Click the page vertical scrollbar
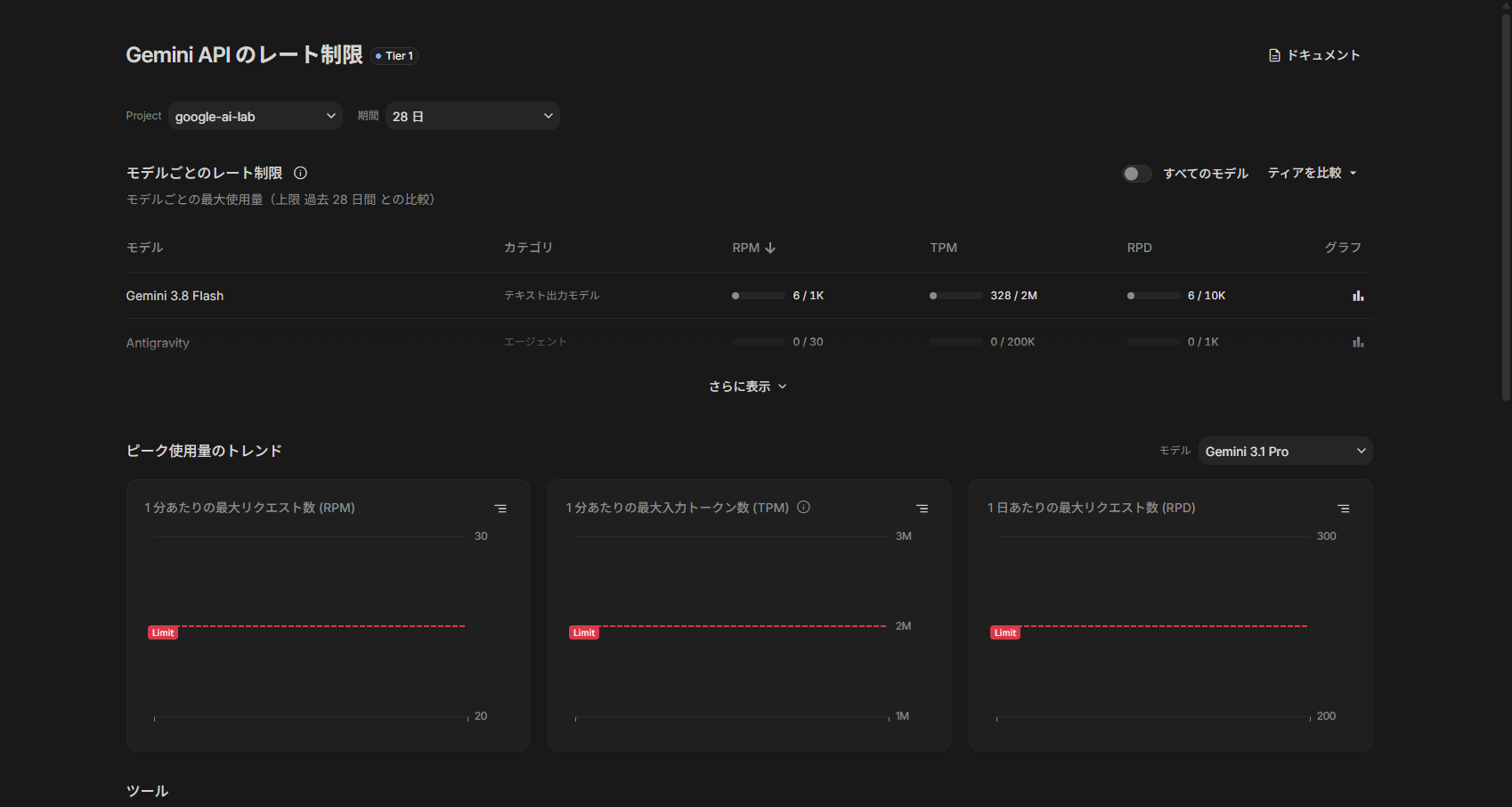This screenshot has width=1512, height=807. (x=1506, y=207)
